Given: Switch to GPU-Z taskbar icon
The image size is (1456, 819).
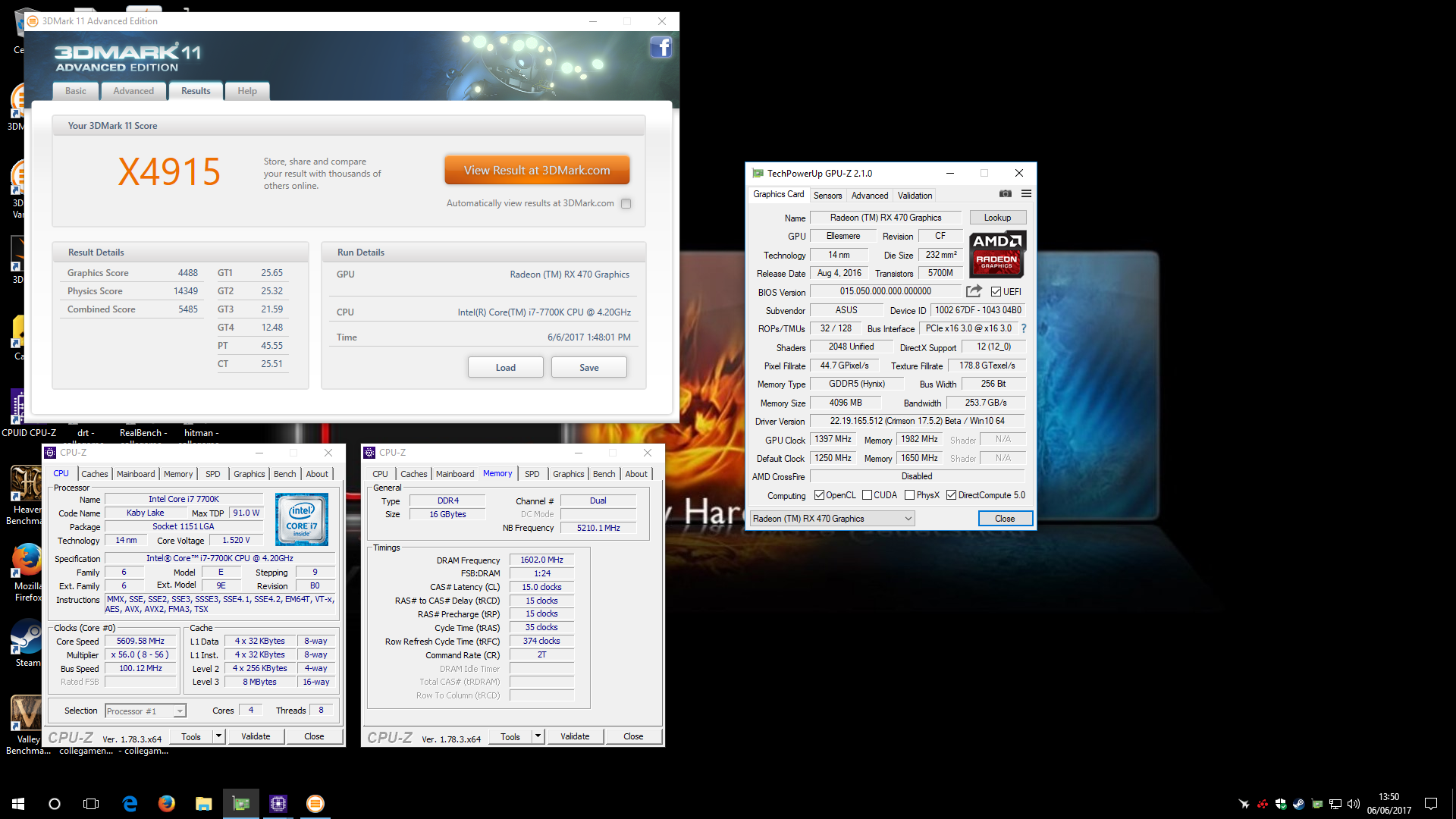Looking at the screenshot, I should pyautogui.click(x=241, y=804).
